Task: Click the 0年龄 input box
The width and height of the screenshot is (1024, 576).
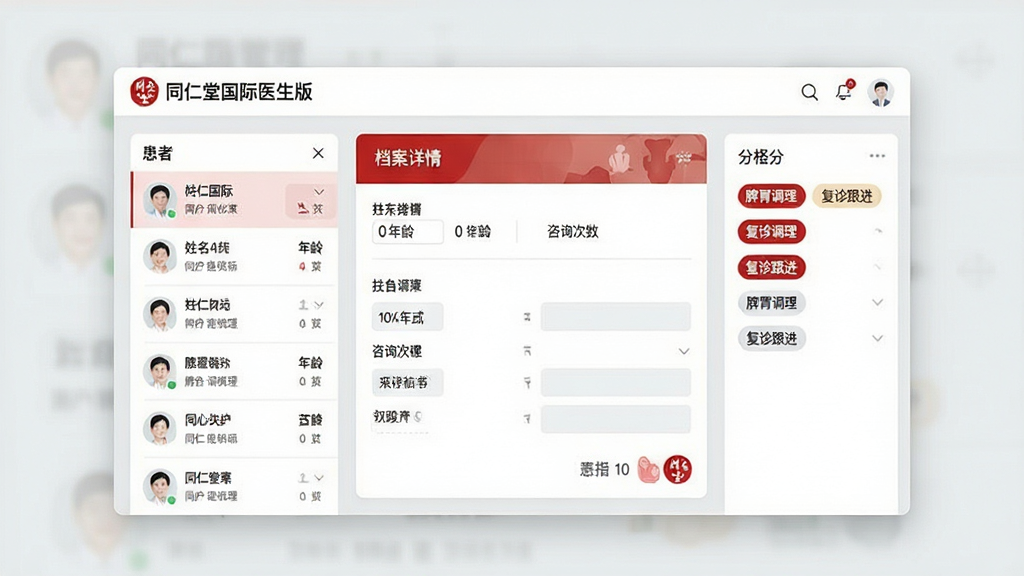Action: pos(408,232)
